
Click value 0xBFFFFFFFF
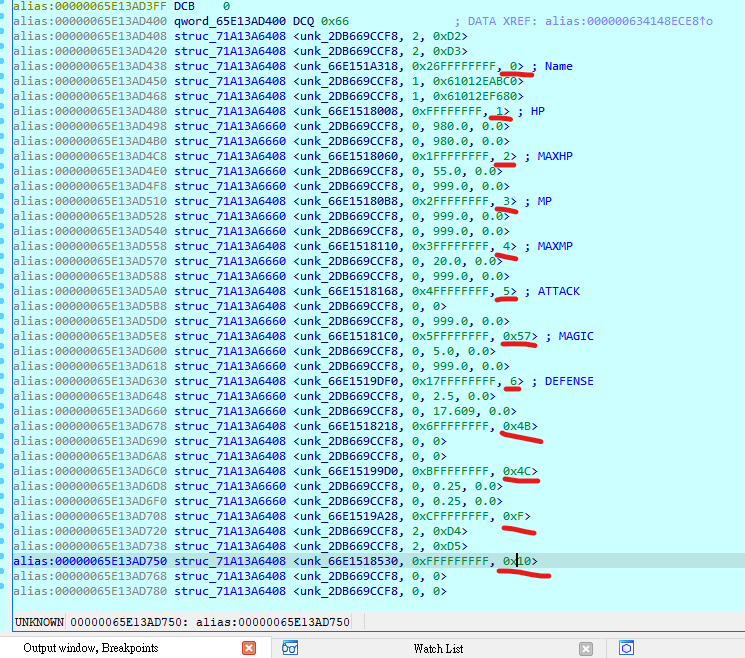pos(450,471)
